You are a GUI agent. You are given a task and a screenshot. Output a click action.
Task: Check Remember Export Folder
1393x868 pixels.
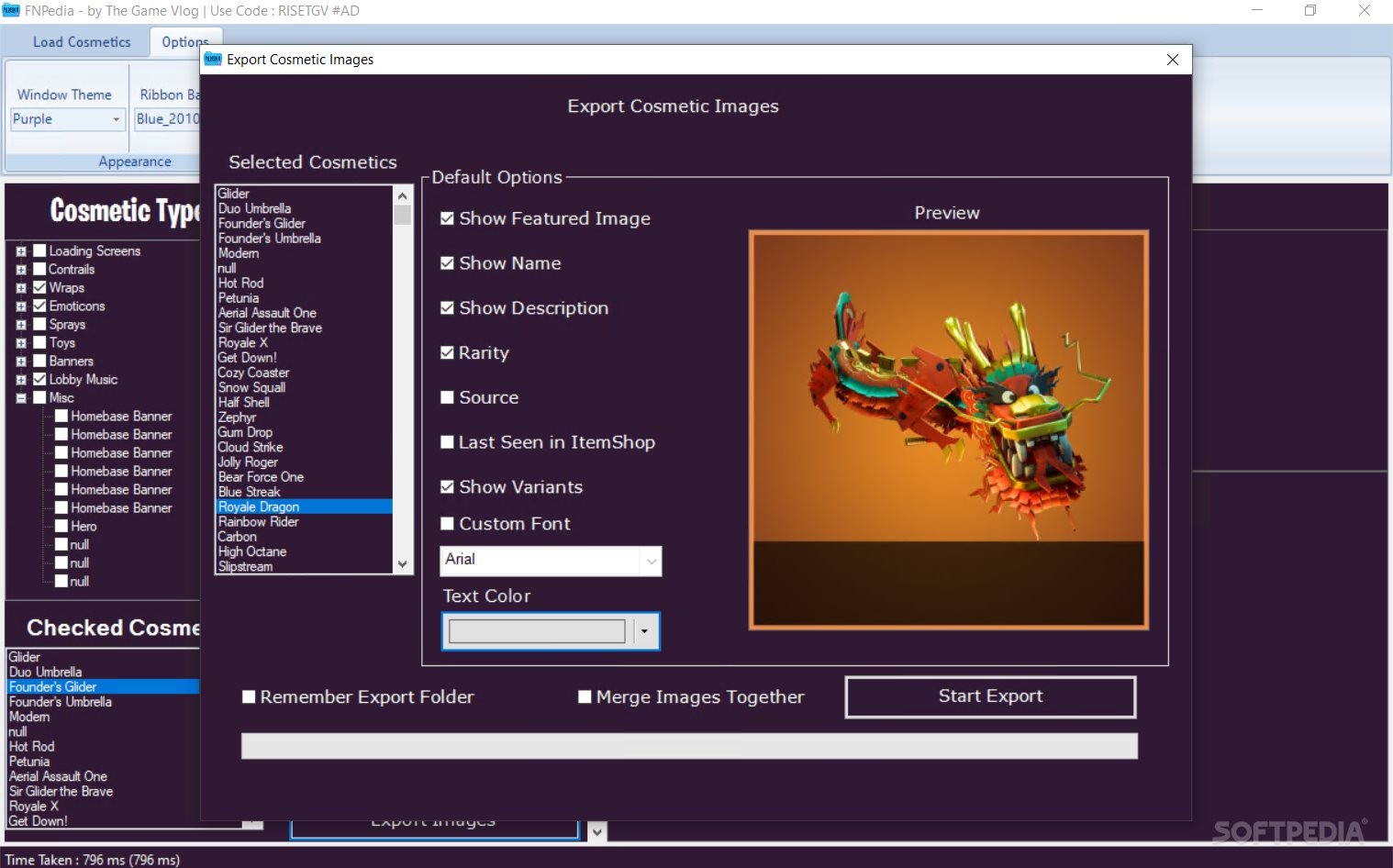(x=248, y=697)
